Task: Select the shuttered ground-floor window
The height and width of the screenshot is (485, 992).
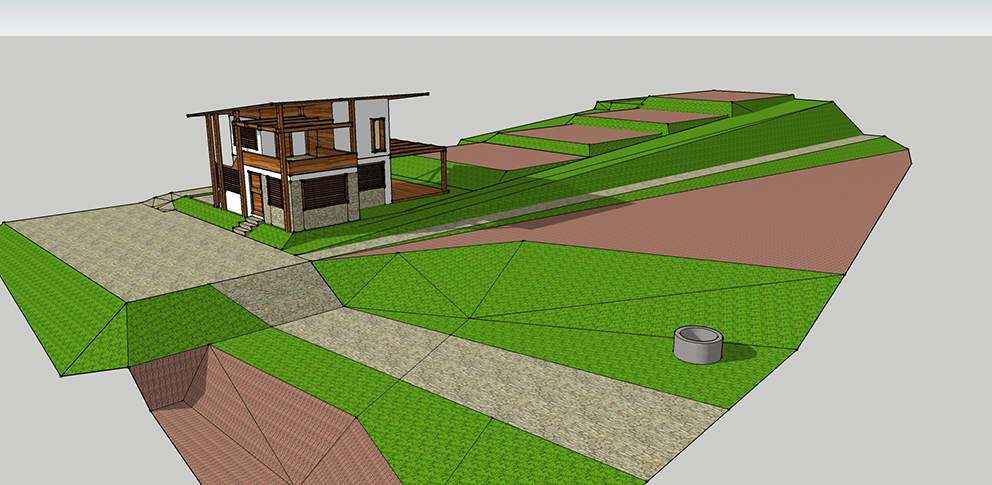Action: 323,191
